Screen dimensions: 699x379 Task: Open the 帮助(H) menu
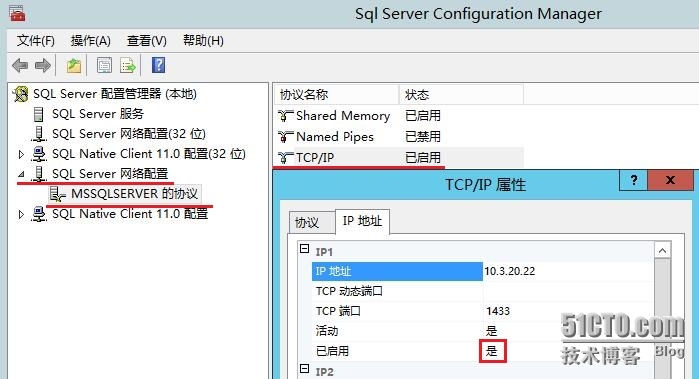coord(203,41)
